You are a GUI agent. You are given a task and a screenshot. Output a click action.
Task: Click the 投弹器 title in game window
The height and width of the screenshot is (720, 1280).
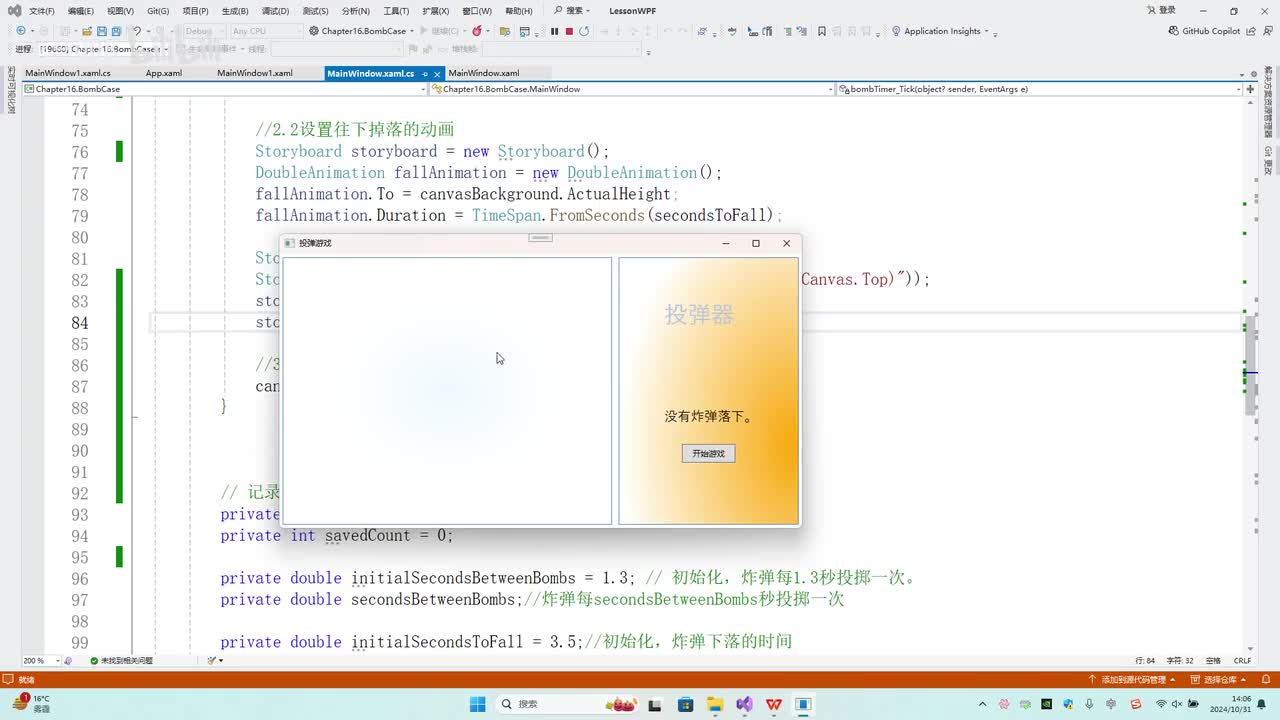[699, 315]
